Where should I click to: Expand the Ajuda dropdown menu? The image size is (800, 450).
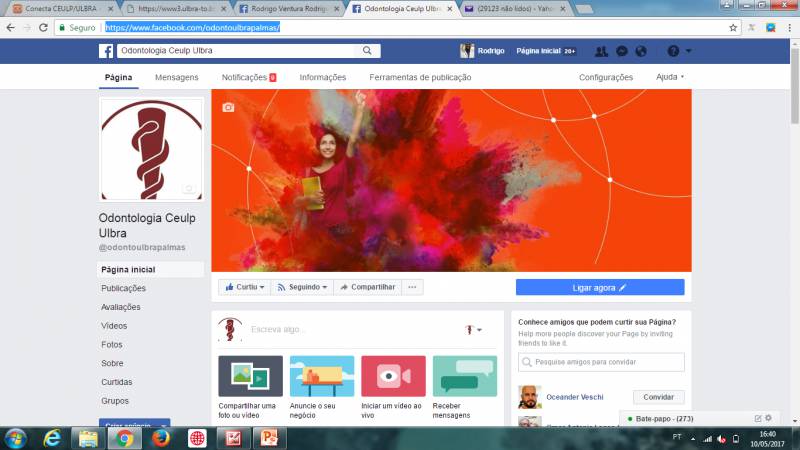pyautogui.click(x=670, y=77)
